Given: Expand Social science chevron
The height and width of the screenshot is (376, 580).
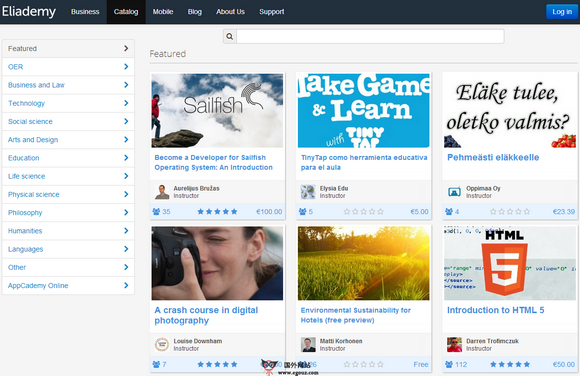Looking at the screenshot, I should 126,121.
